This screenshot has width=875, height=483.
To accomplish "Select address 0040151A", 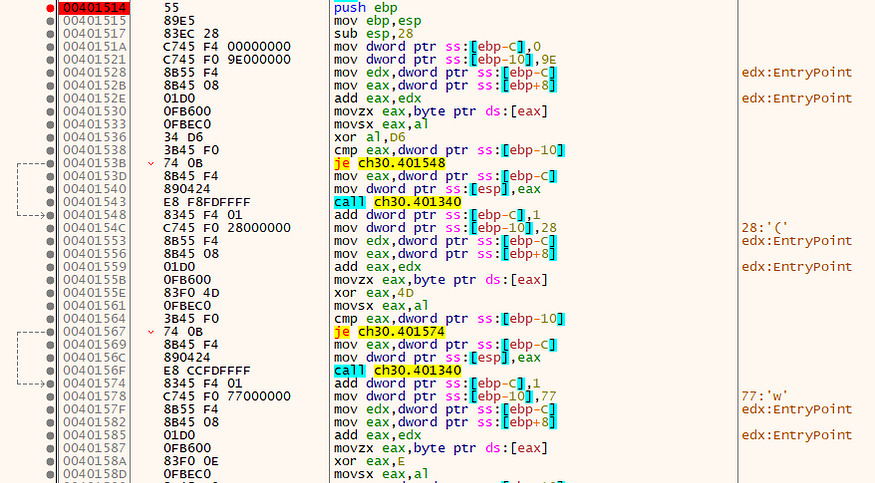I will click(94, 47).
